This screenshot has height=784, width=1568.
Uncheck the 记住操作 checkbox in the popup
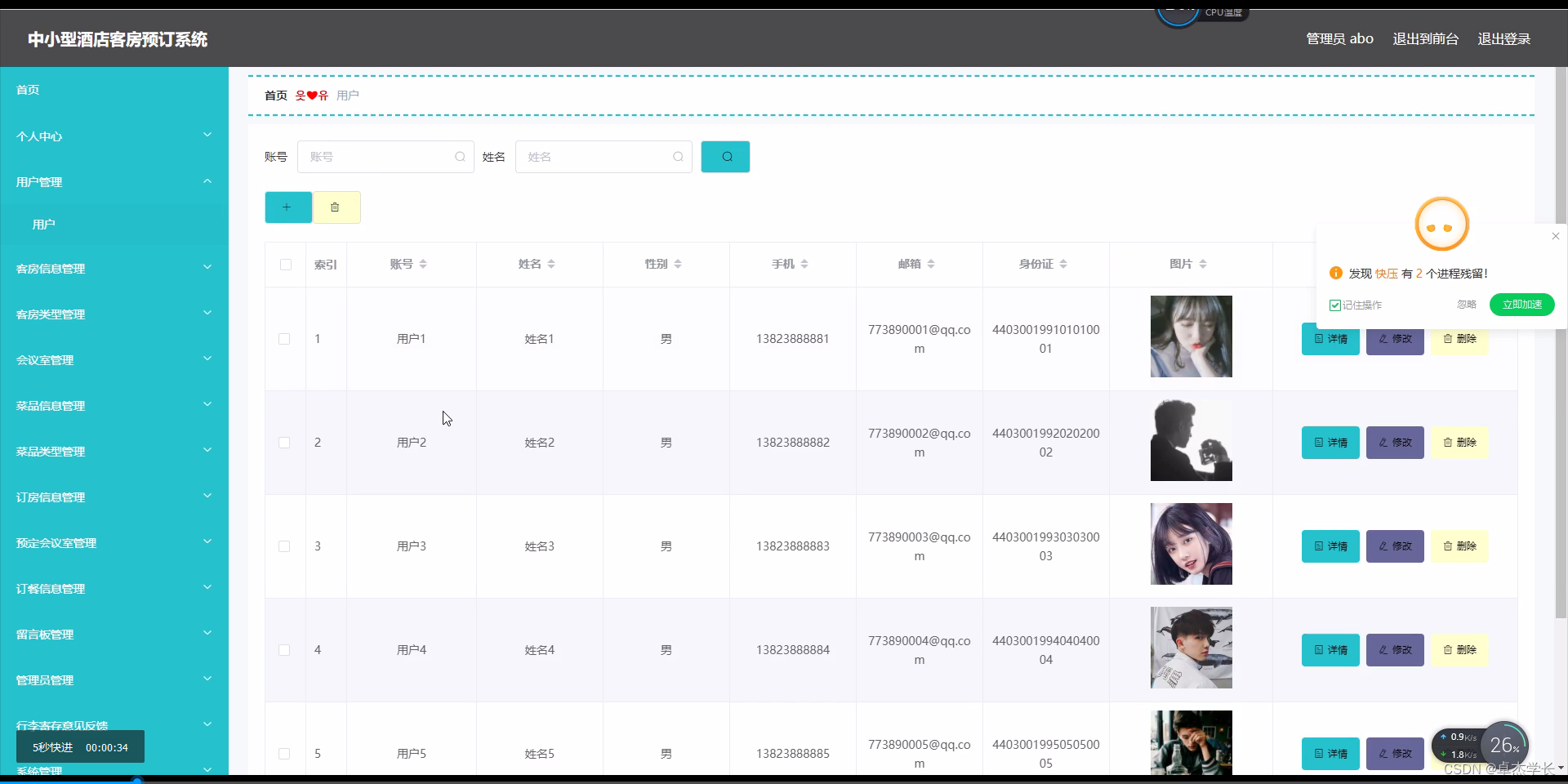(1334, 305)
